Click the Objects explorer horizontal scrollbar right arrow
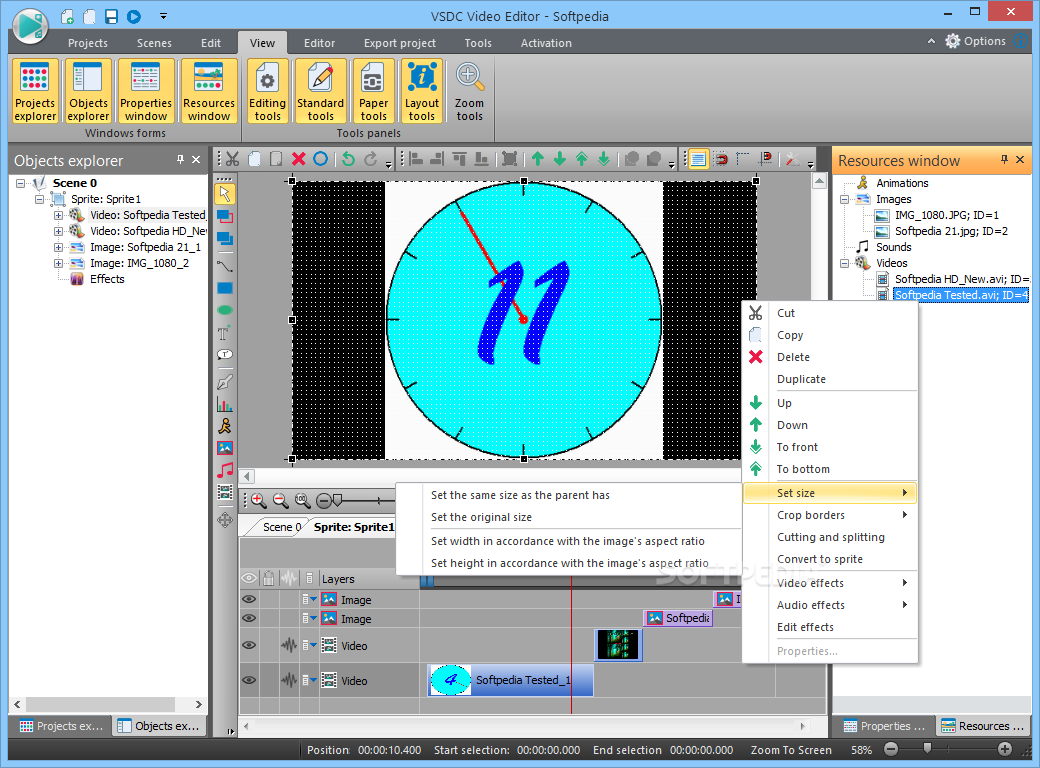The width and height of the screenshot is (1040, 768). click(x=198, y=704)
